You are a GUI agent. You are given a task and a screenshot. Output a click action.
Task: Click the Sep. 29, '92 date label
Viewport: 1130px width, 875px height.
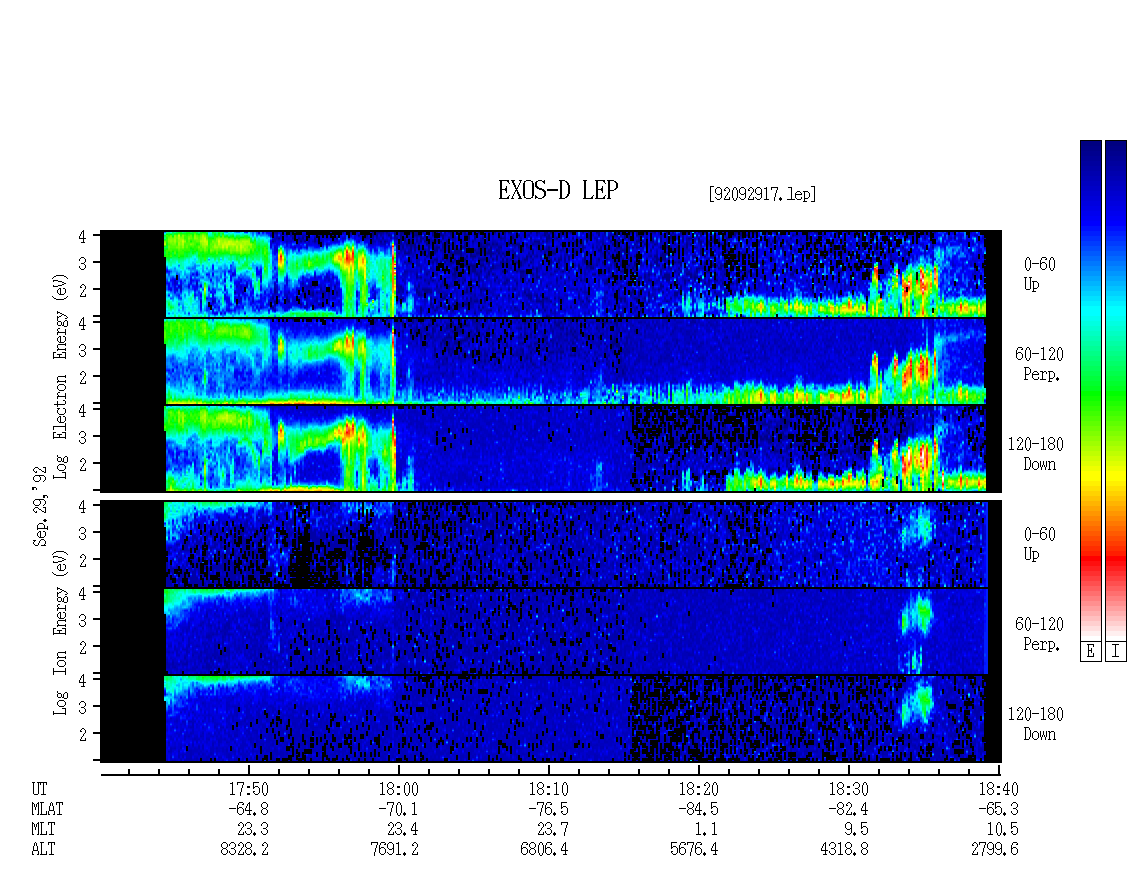coord(40,507)
